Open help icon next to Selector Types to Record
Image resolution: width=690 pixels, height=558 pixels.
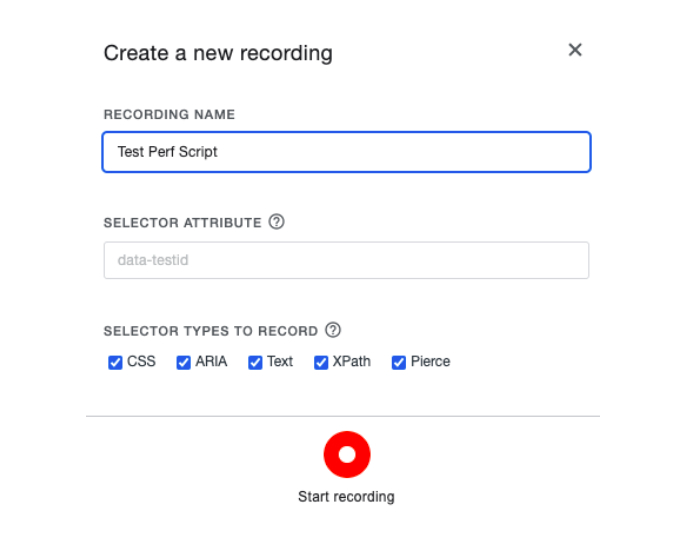(333, 330)
